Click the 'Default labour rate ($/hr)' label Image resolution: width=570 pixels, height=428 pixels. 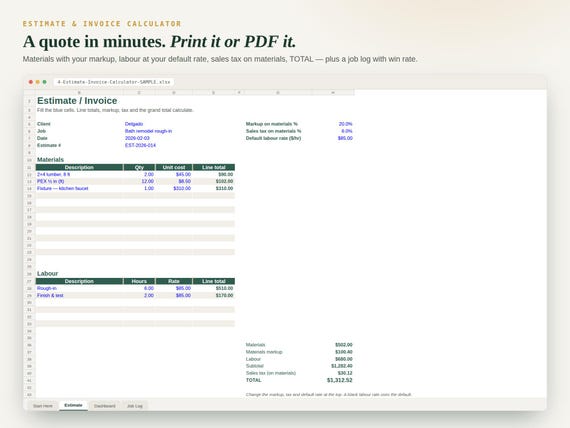click(273, 138)
